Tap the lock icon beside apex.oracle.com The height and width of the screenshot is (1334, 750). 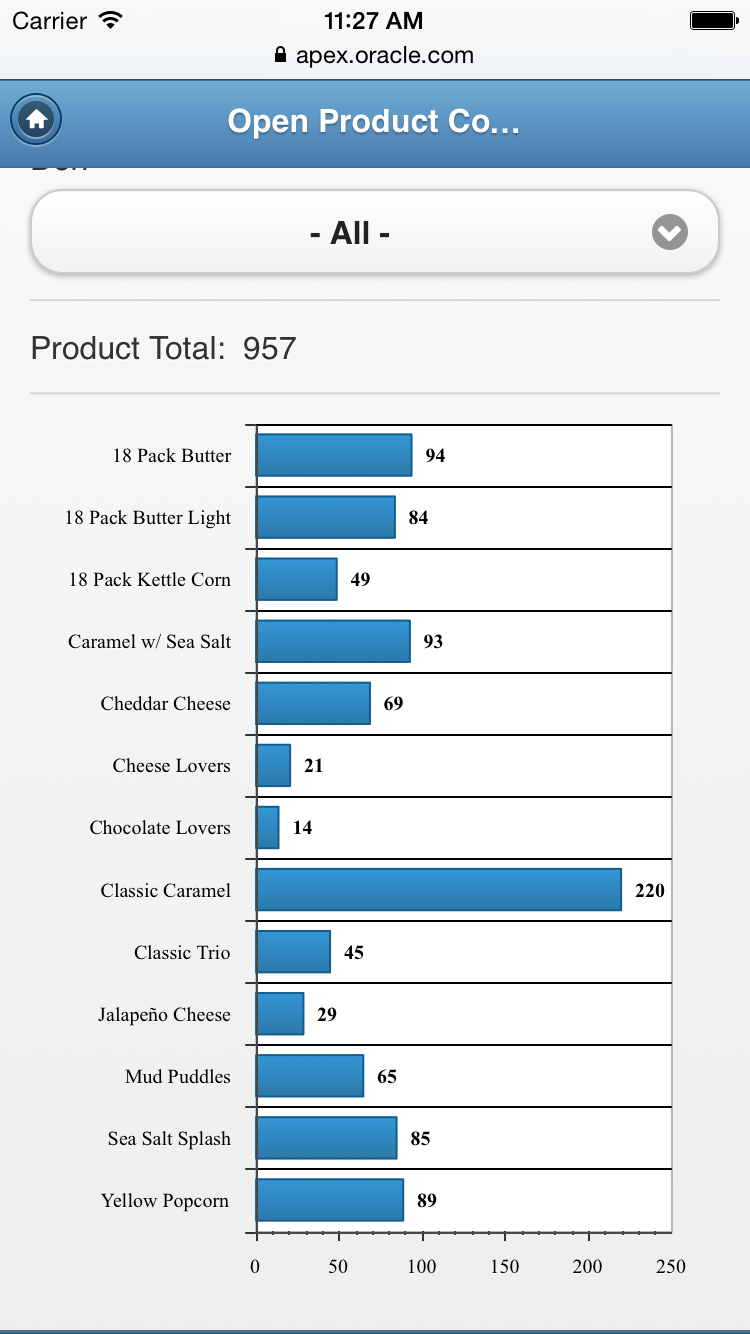[x=280, y=56]
